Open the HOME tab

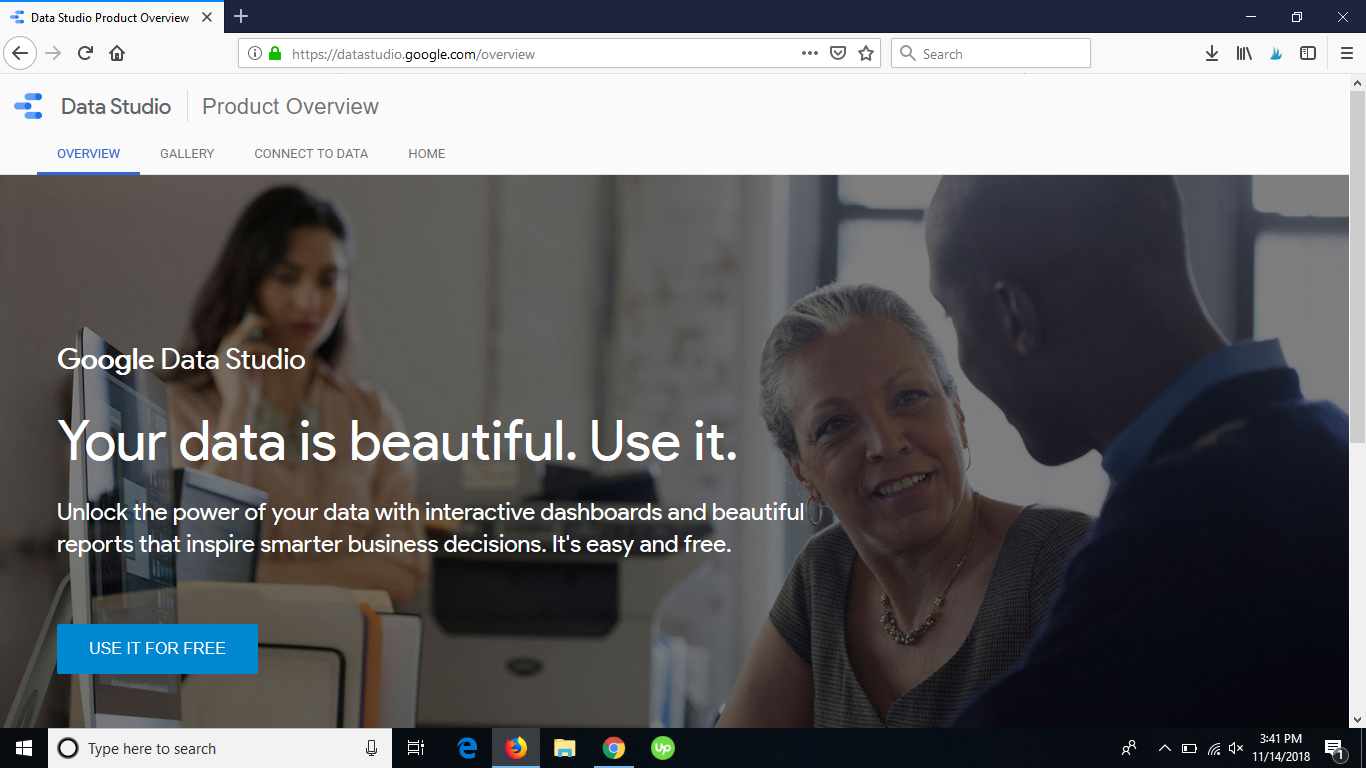tap(427, 154)
